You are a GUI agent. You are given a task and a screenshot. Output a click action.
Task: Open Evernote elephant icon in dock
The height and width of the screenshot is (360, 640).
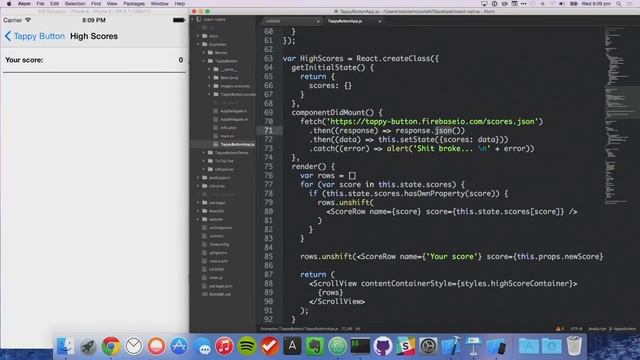(315, 347)
